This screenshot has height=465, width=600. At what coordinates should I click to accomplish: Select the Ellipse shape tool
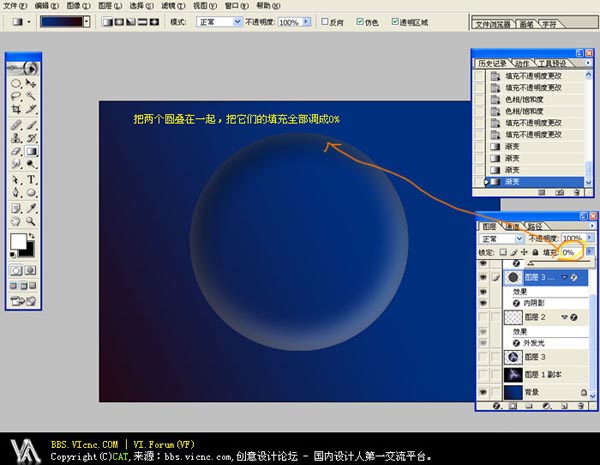(x=31, y=193)
